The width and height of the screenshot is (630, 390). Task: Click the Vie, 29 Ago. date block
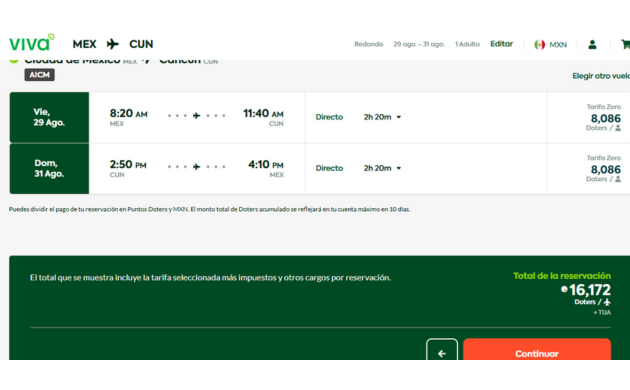49,117
